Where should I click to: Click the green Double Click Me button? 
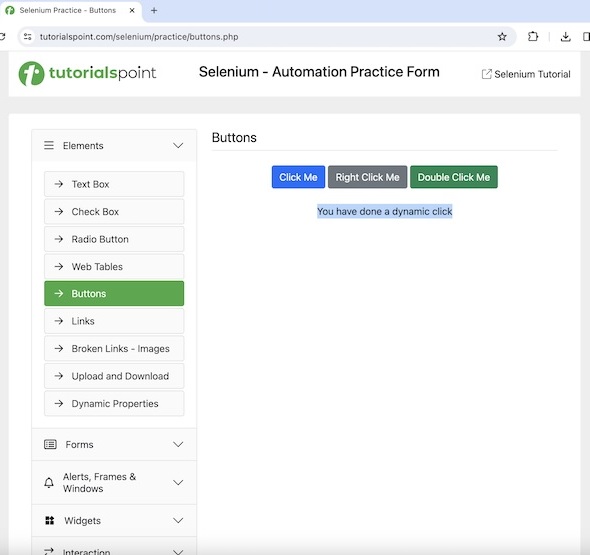click(454, 177)
